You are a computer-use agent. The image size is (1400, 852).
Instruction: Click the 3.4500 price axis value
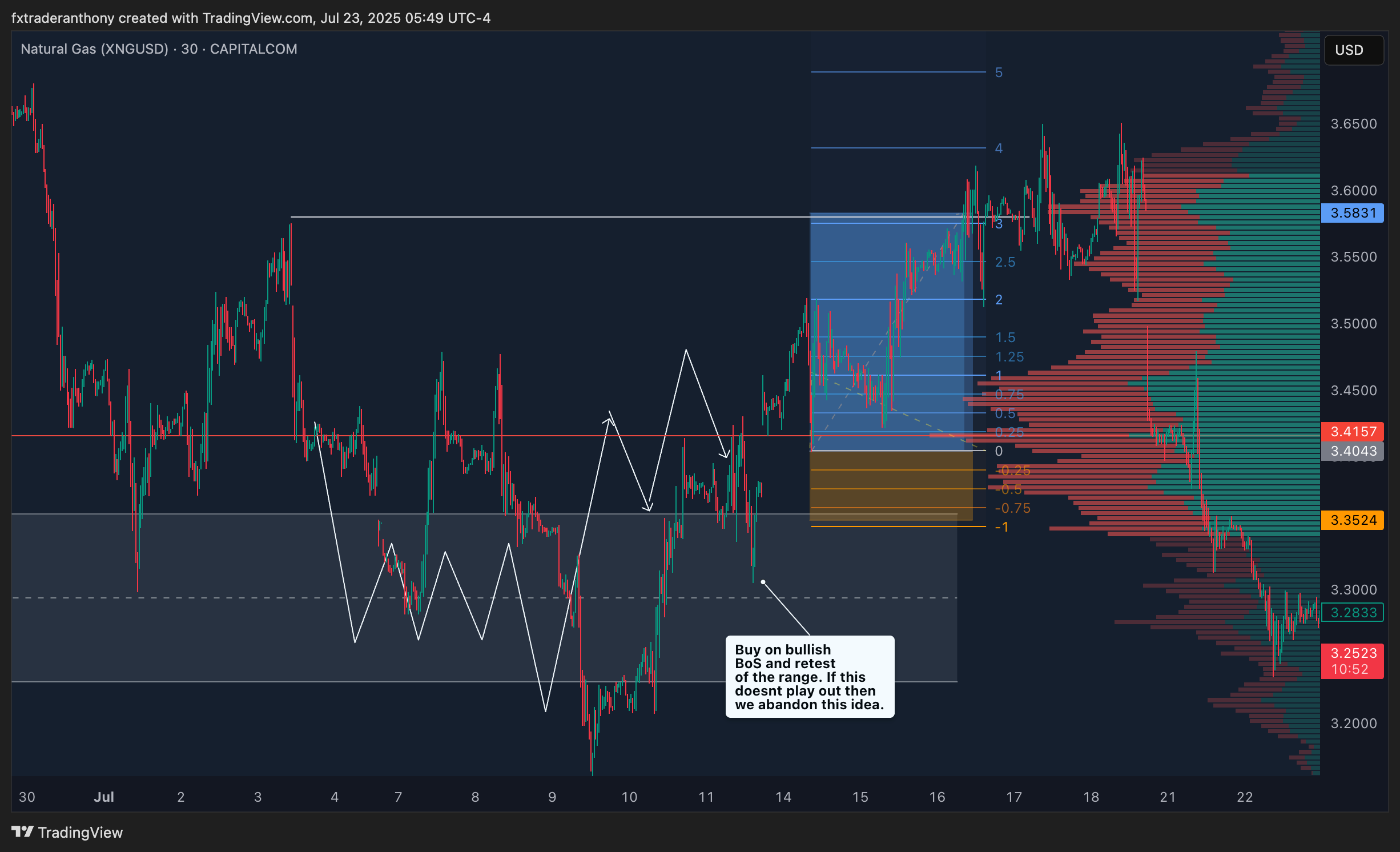(1354, 391)
